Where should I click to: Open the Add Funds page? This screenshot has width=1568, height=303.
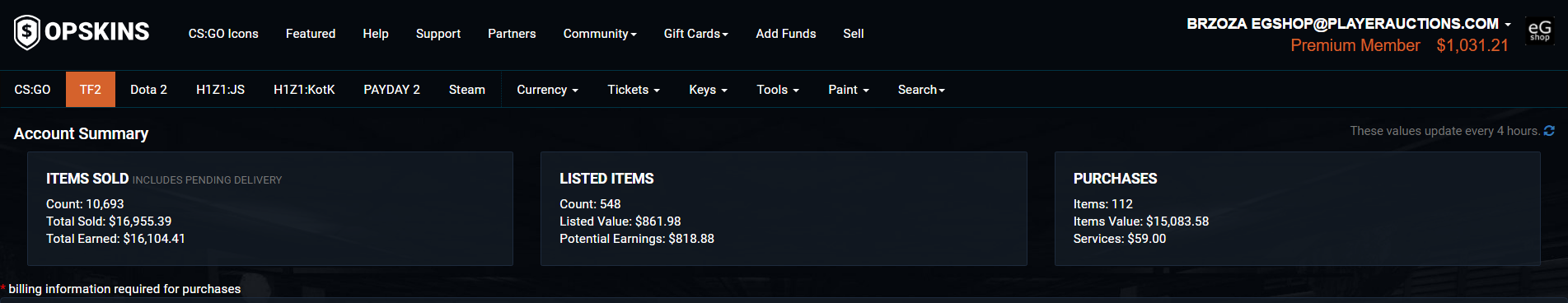tap(785, 34)
